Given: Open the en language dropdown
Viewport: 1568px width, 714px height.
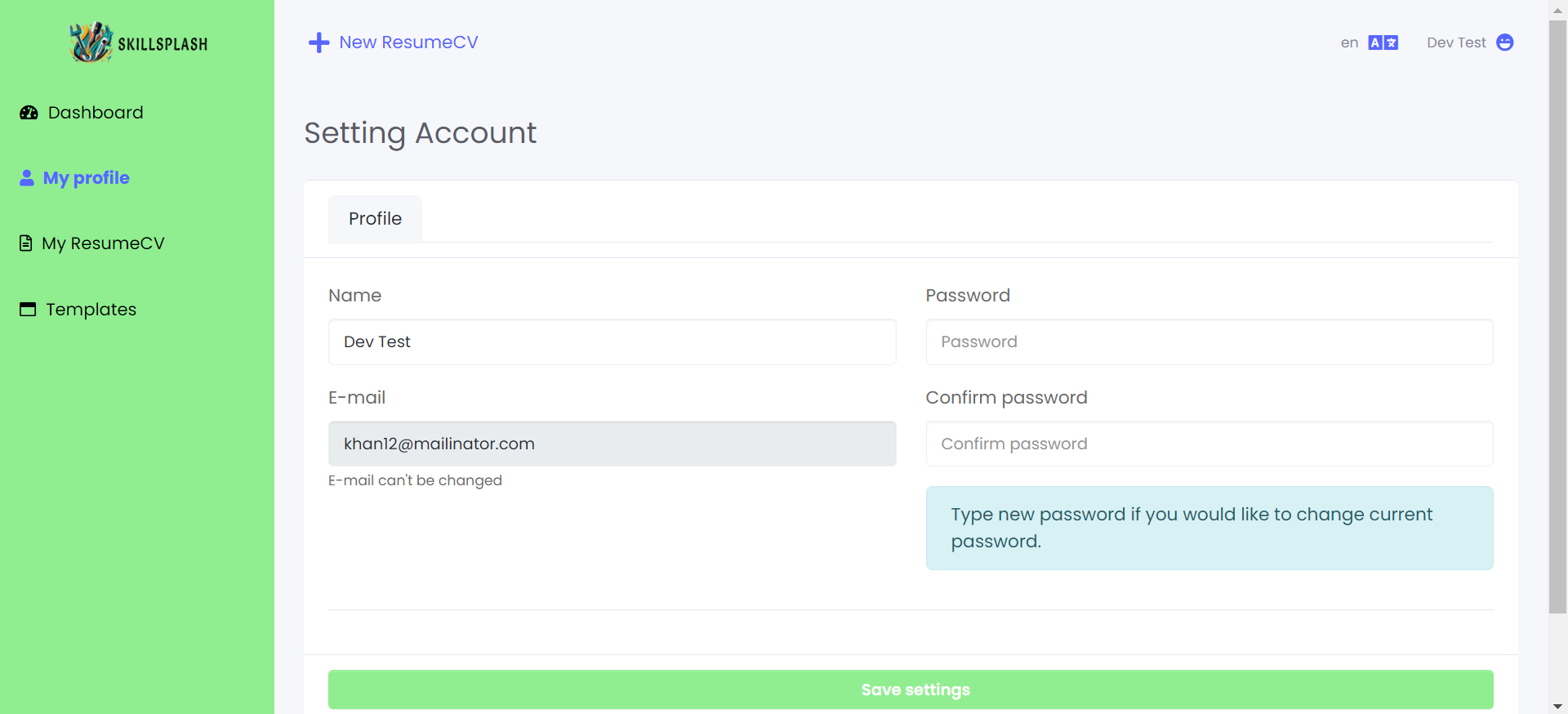Looking at the screenshot, I should click(1370, 42).
